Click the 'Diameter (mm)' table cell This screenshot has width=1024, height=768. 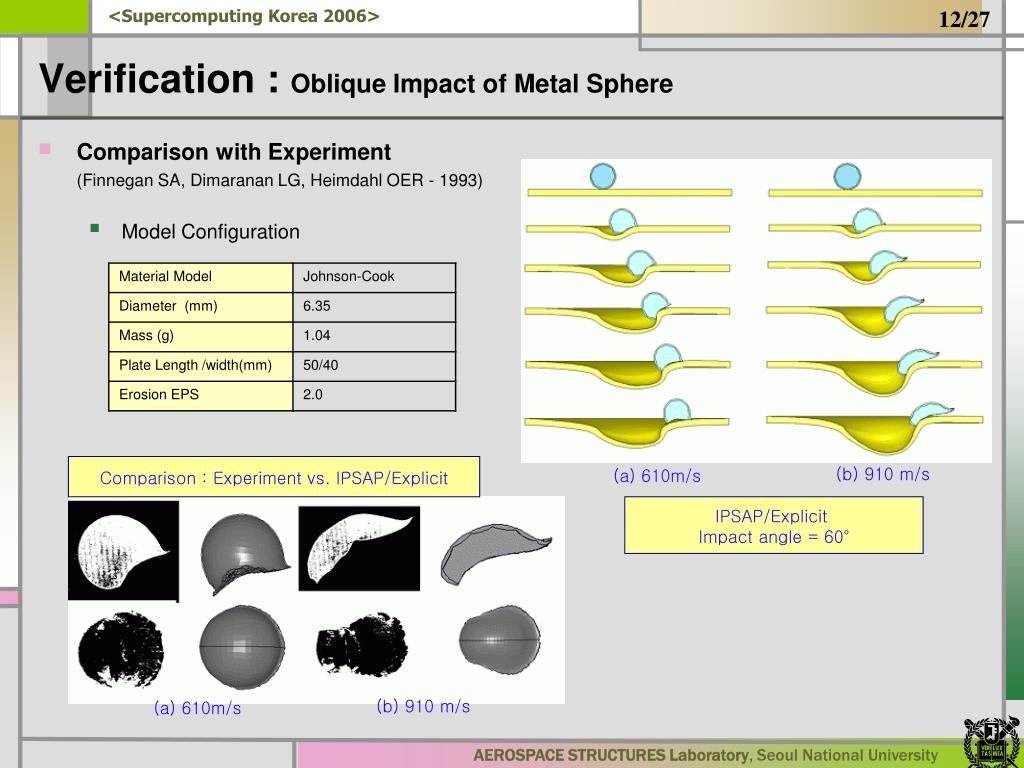coord(200,306)
